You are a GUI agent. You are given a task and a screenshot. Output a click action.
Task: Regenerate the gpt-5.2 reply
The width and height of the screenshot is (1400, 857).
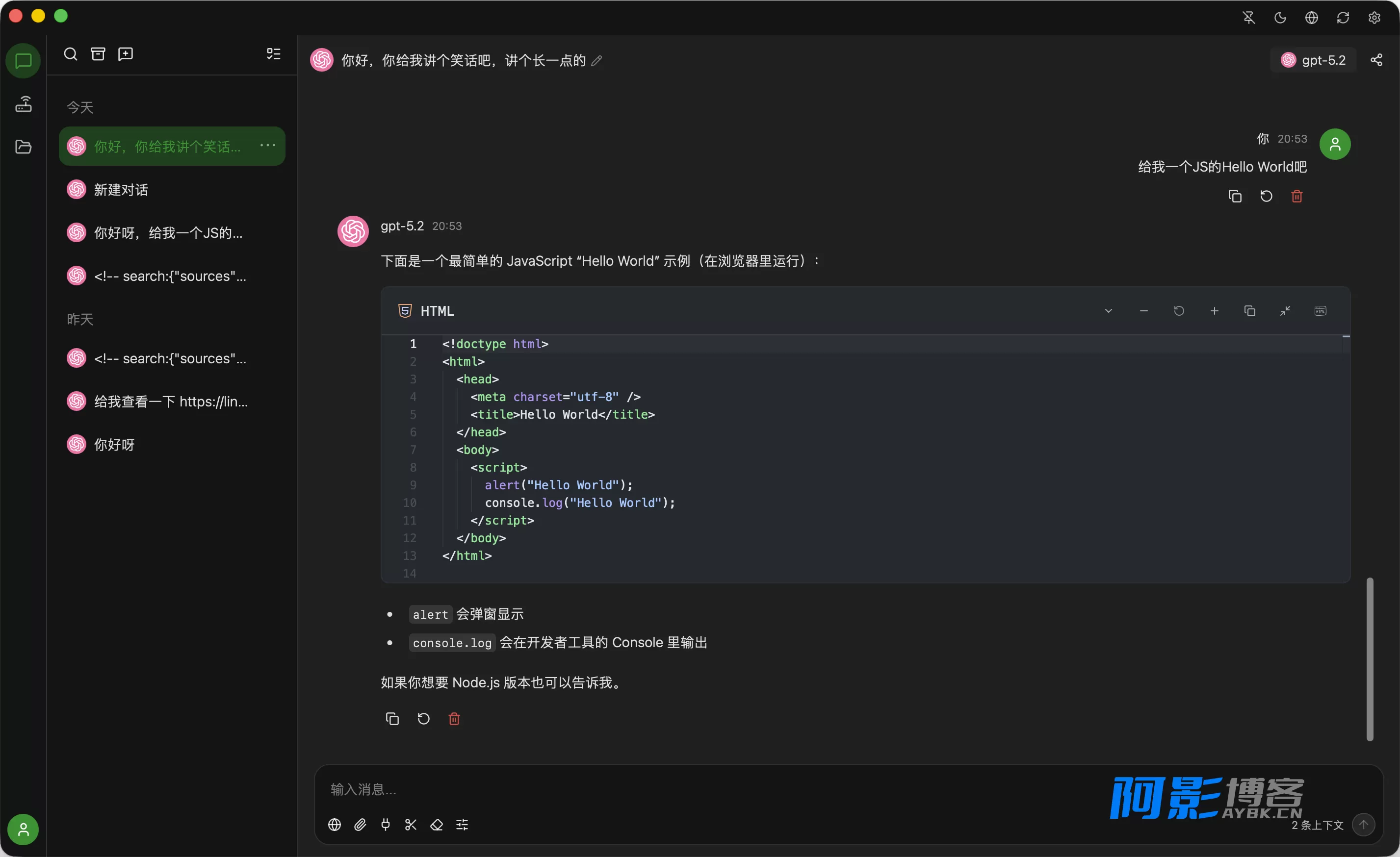click(x=423, y=718)
